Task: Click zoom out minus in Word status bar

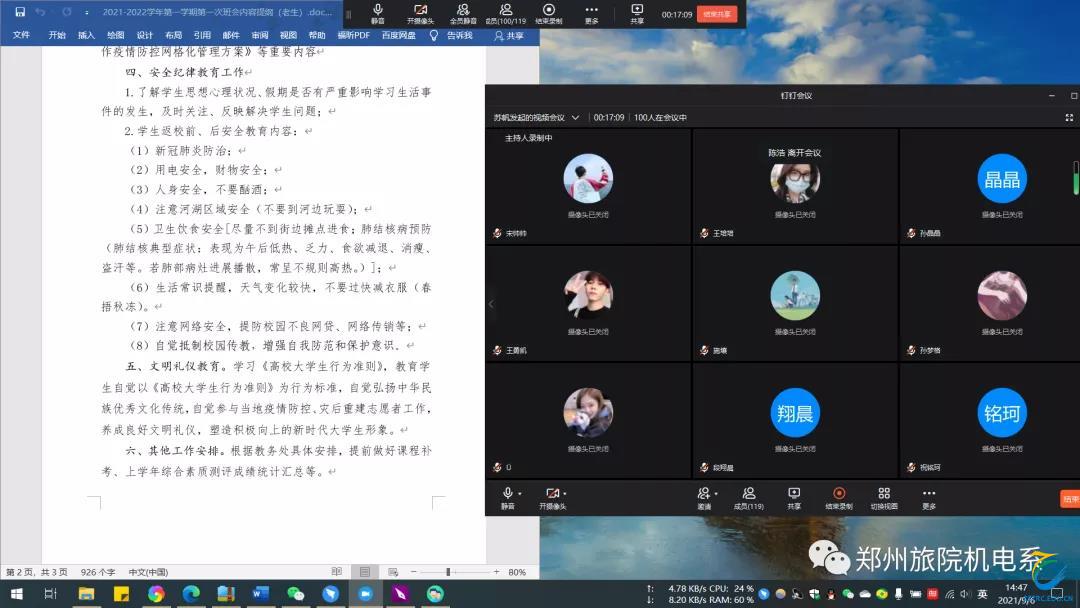Action: 413,572
